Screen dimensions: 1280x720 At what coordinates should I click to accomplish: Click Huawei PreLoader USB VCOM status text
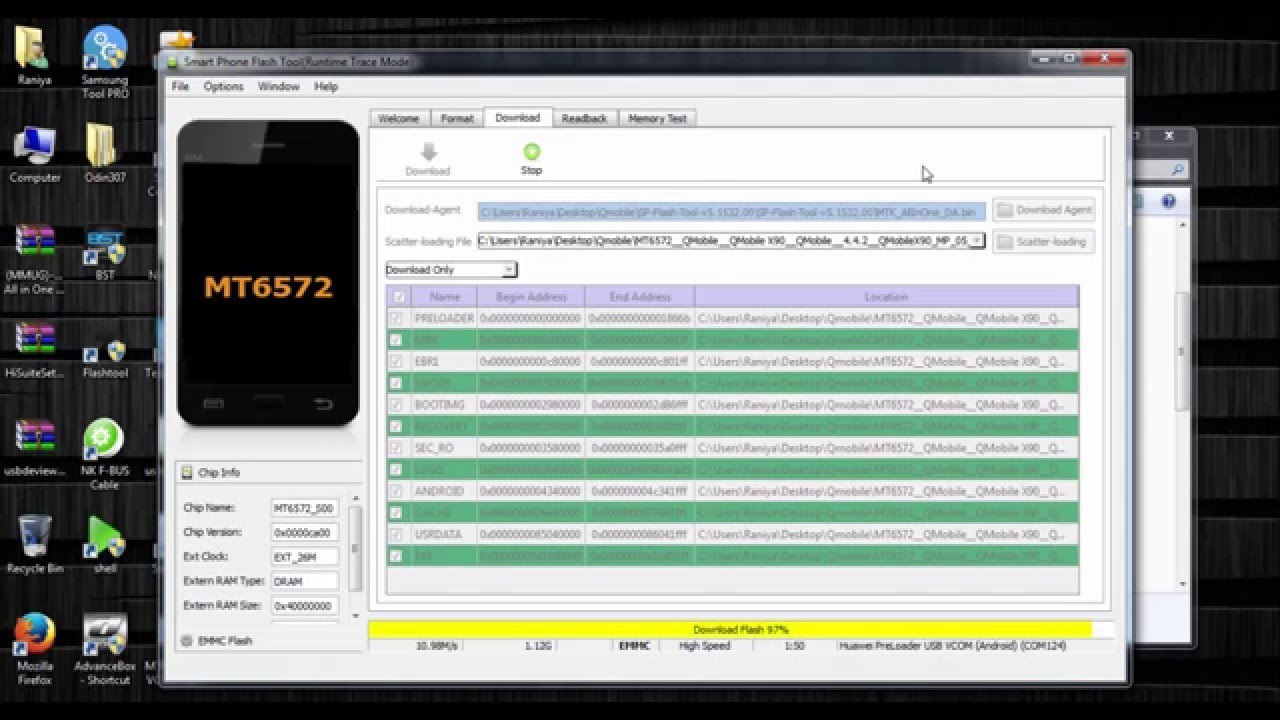952,646
